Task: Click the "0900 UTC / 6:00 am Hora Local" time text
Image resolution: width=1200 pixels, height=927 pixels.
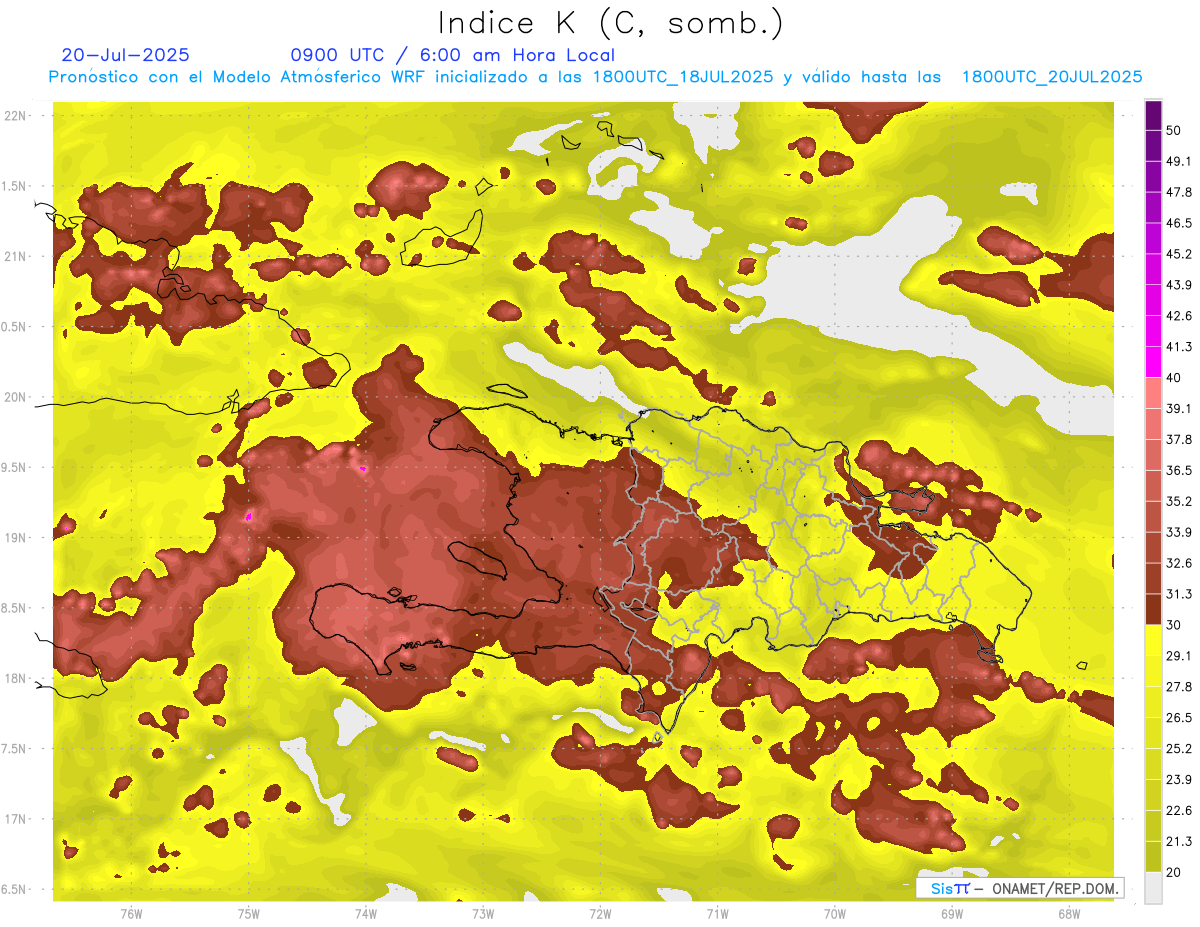Action: [x=452, y=55]
